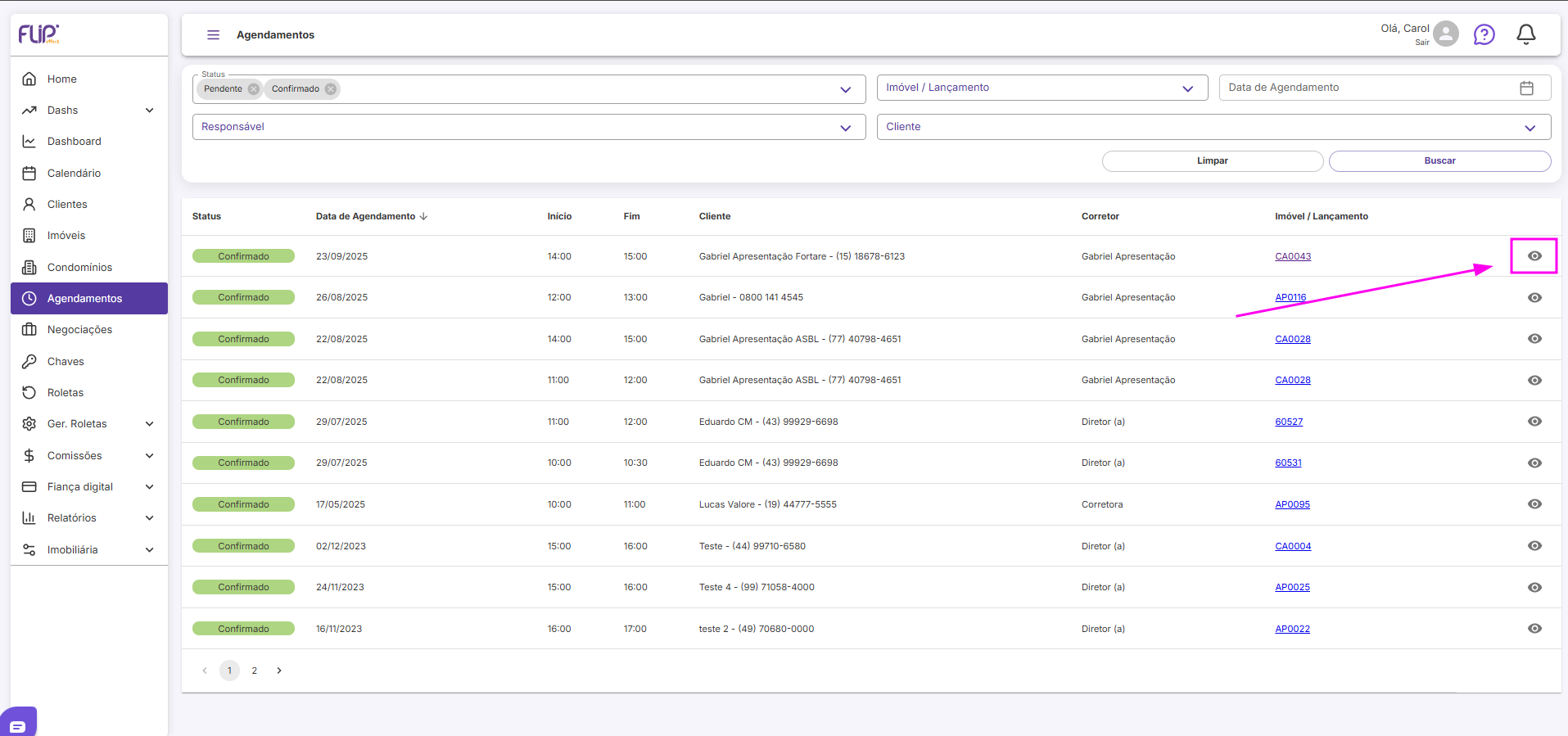Viewport: 1568px width, 736px height.
Task: Open property link CA0043
Action: 1293,256
